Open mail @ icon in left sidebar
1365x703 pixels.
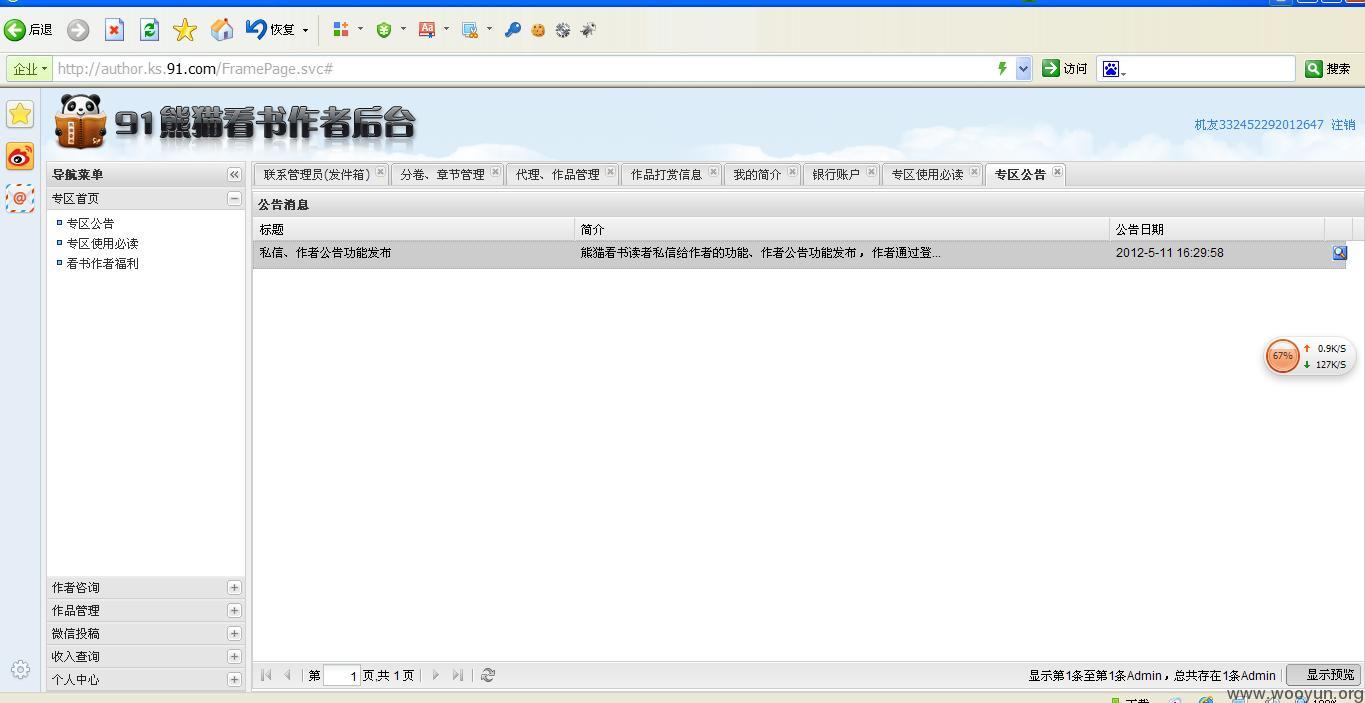20,198
